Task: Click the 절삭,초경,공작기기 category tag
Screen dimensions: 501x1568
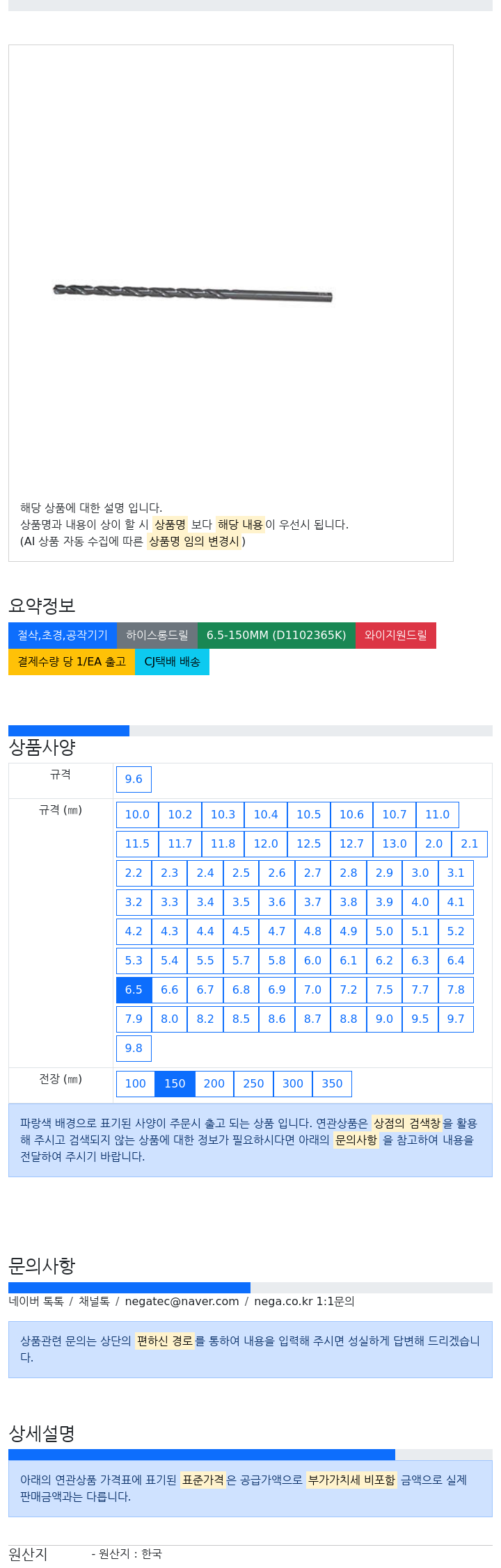Action: tap(63, 635)
